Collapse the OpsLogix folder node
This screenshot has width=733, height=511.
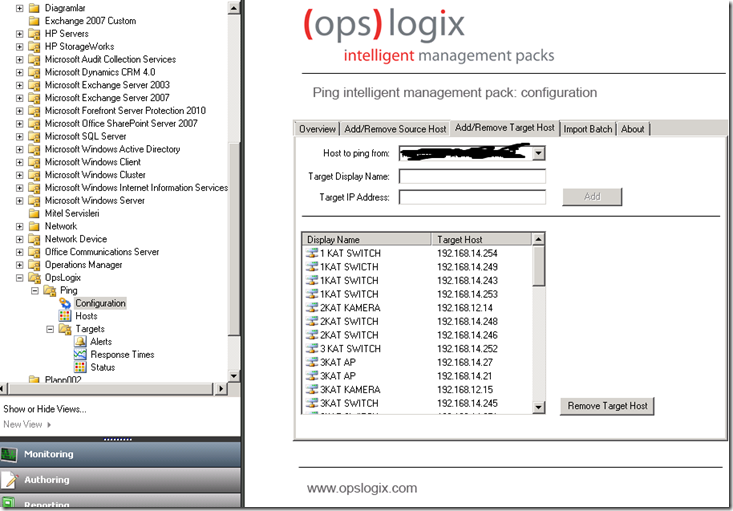point(20,278)
